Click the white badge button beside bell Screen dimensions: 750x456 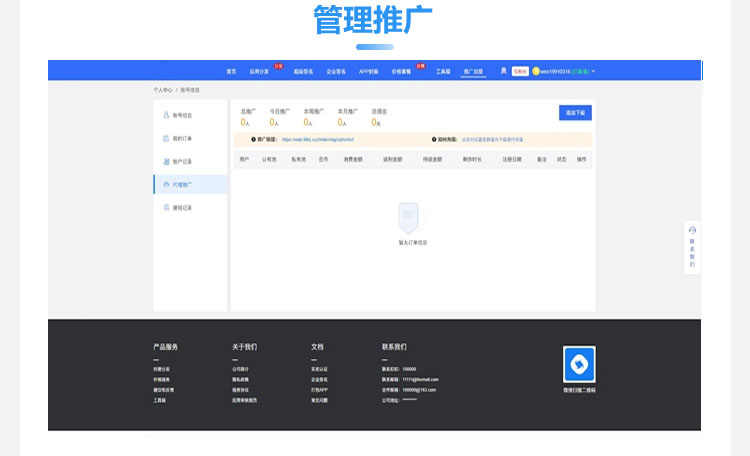(520, 71)
